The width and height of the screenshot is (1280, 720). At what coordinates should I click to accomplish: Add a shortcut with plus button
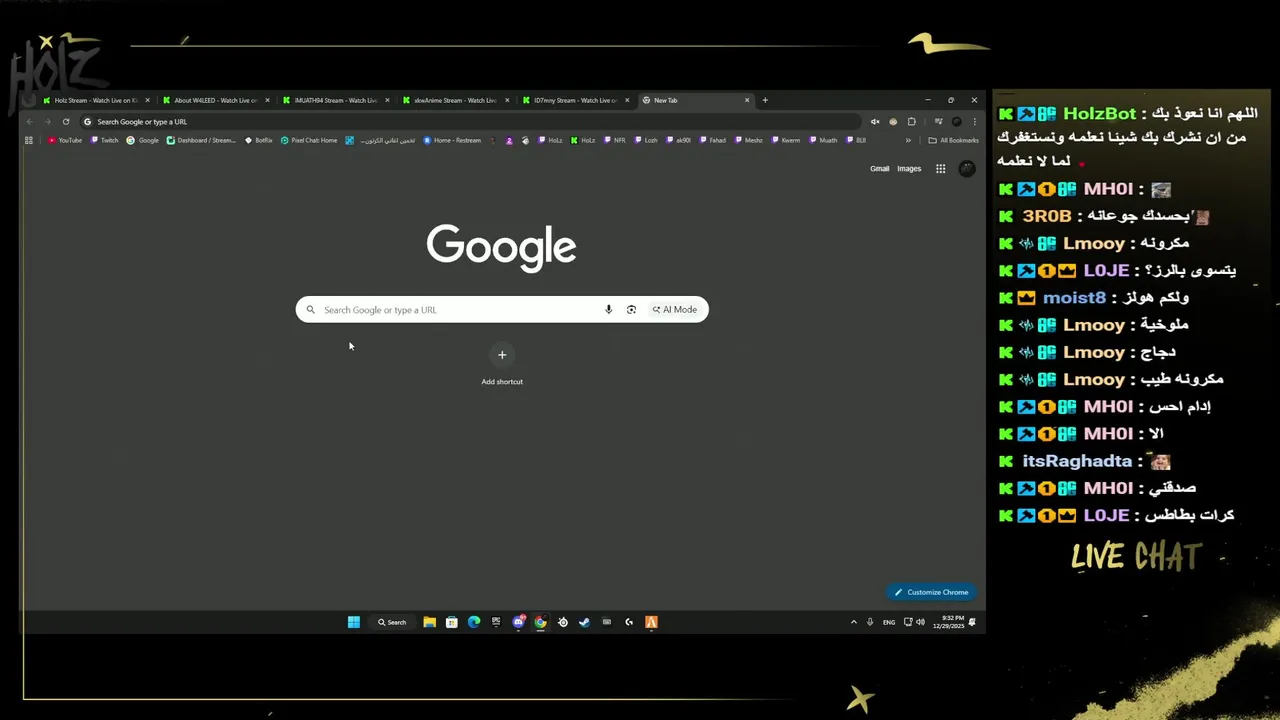[x=502, y=355]
